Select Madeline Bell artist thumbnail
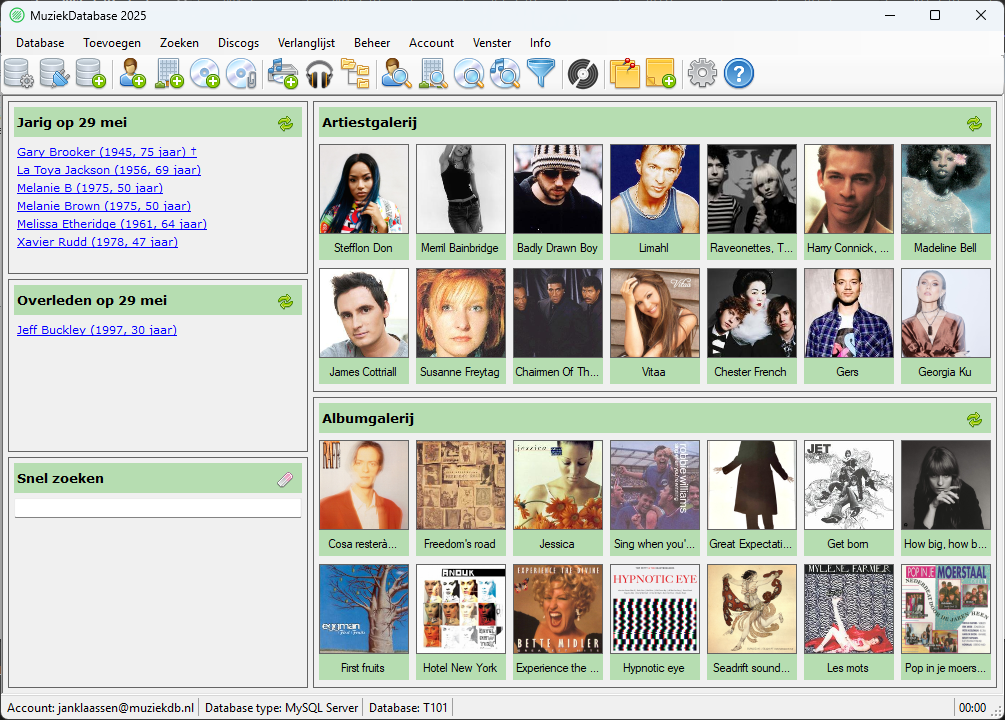The width and height of the screenshot is (1005, 720). coord(946,188)
